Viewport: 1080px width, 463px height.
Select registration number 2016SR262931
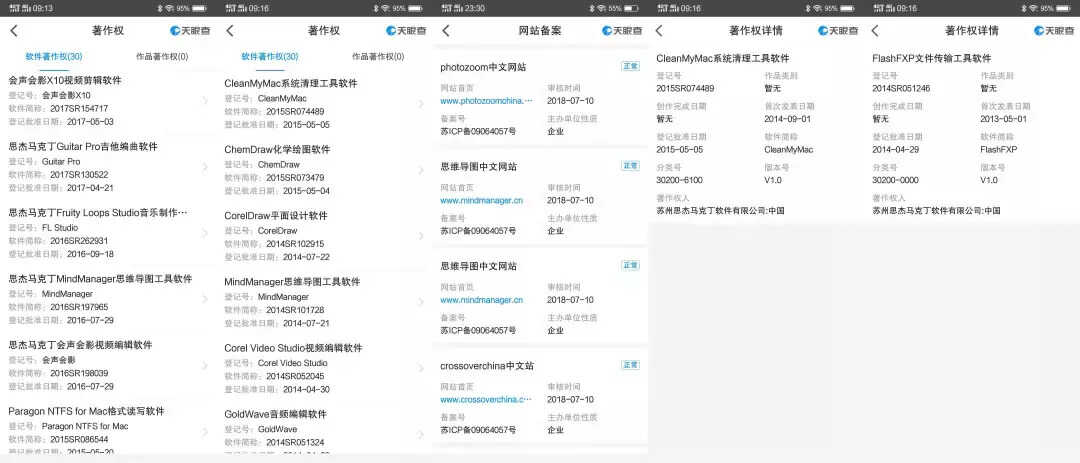pos(79,240)
